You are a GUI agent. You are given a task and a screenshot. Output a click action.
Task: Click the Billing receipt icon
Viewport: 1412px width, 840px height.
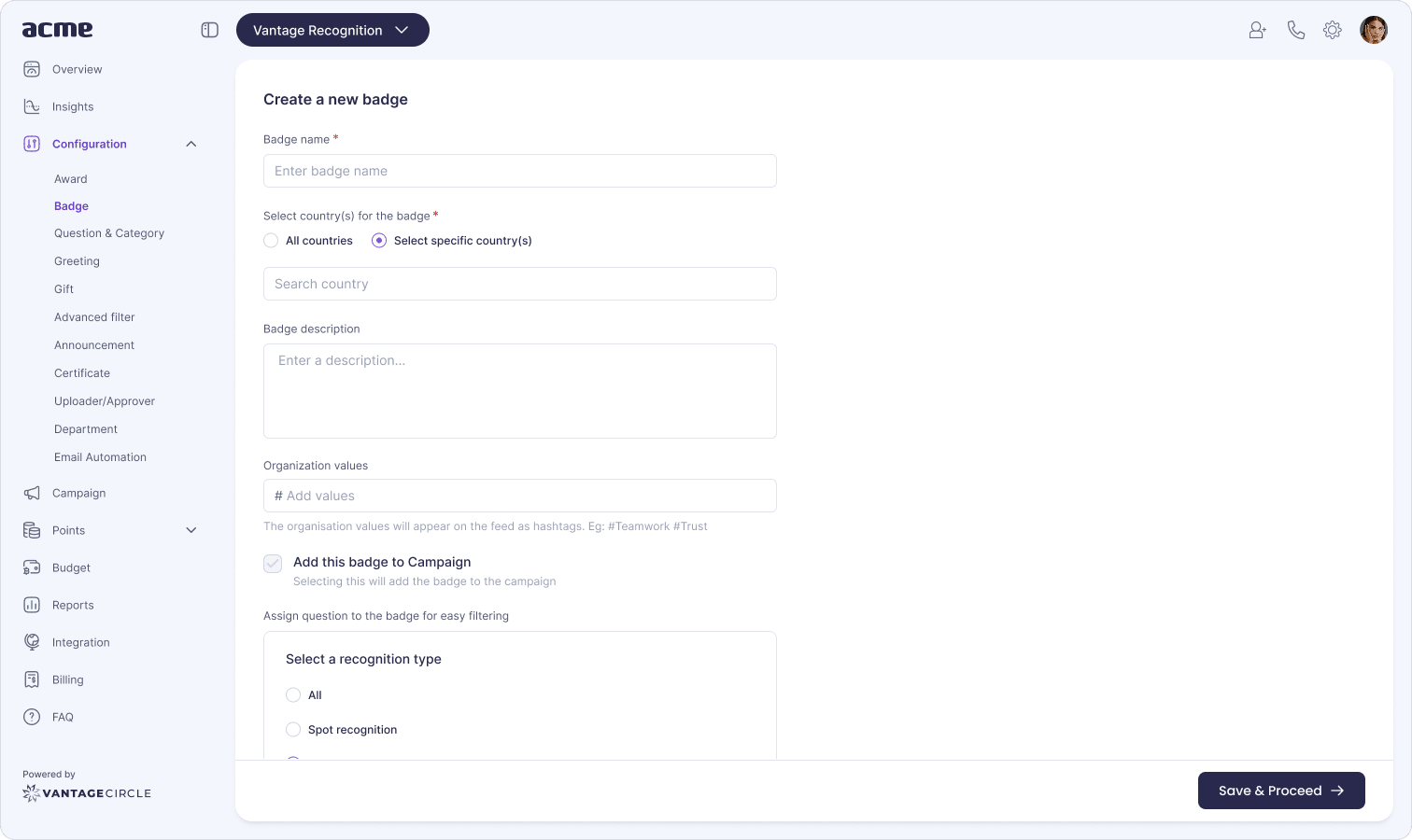pos(32,679)
